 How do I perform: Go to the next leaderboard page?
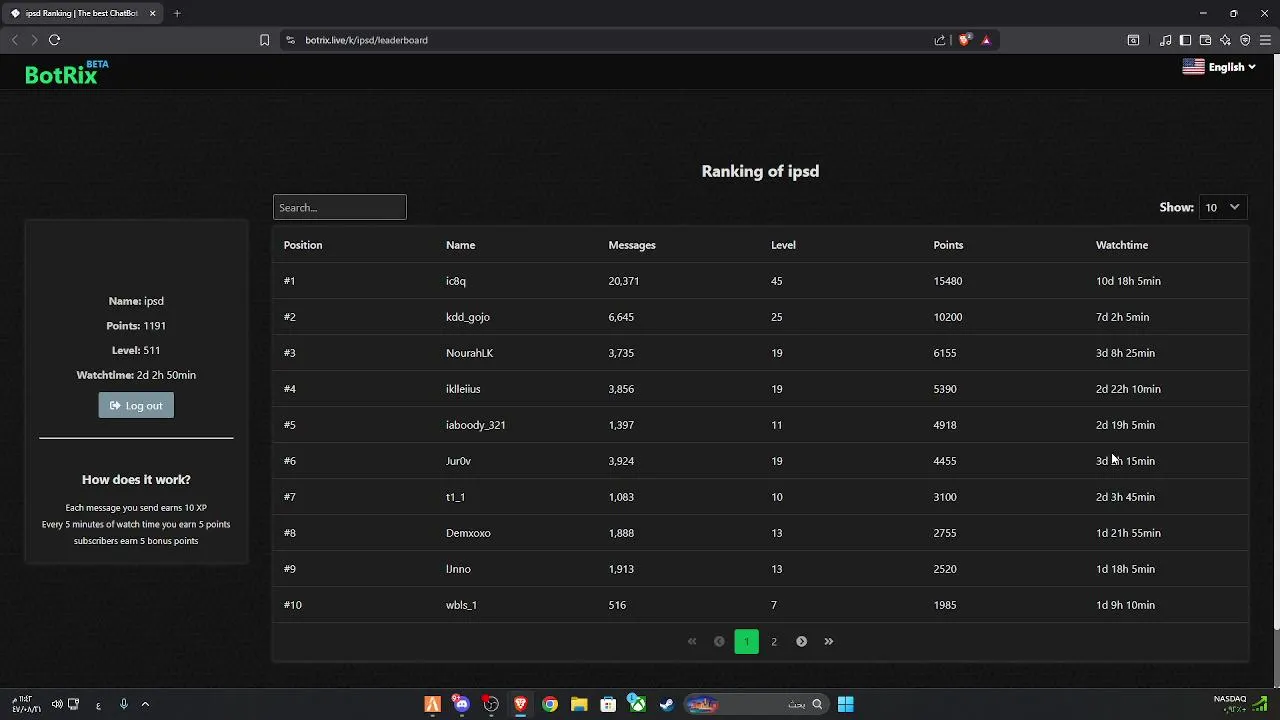[801, 642]
